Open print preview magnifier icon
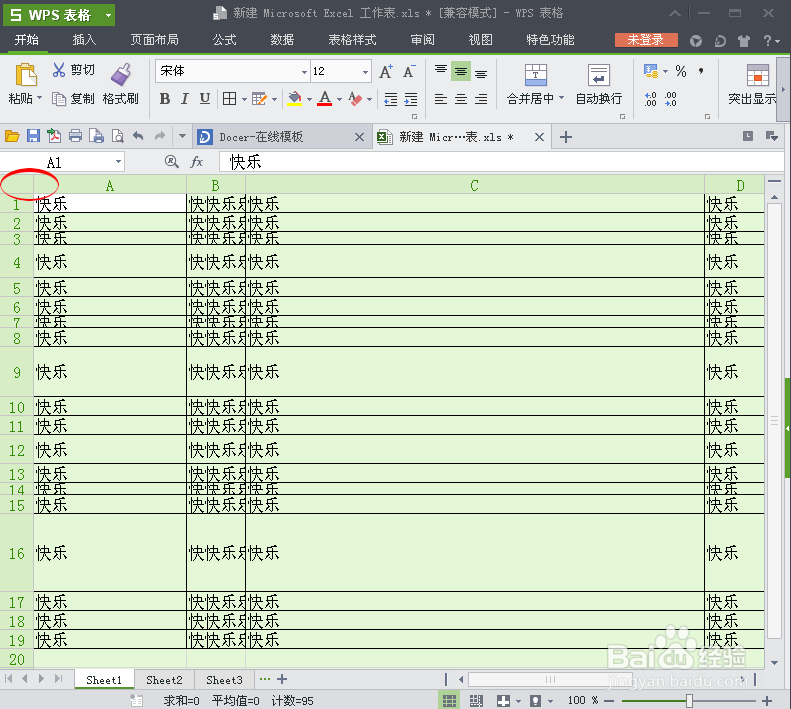The height and width of the screenshot is (709, 791). pyautogui.click(x=118, y=136)
